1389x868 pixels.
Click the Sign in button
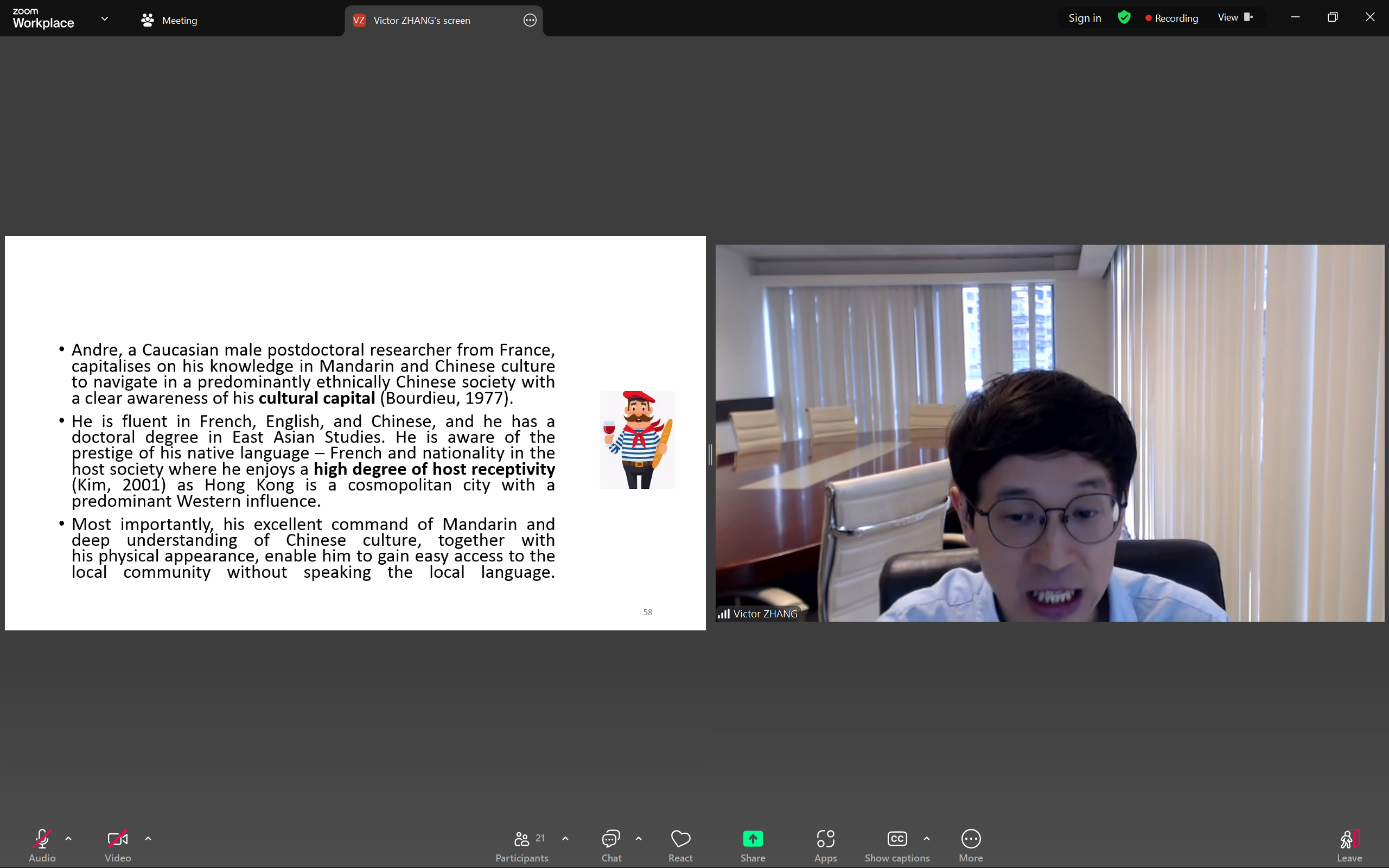(x=1084, y=18)
